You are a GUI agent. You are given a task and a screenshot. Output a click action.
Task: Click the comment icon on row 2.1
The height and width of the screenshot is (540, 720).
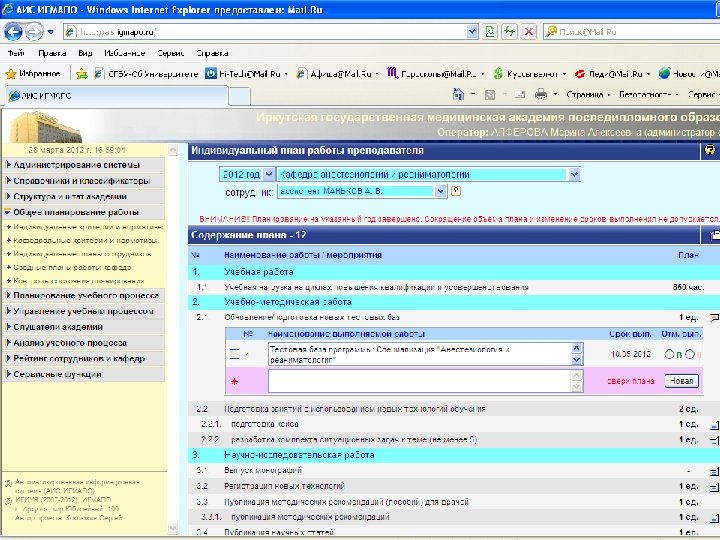point(714,317)
